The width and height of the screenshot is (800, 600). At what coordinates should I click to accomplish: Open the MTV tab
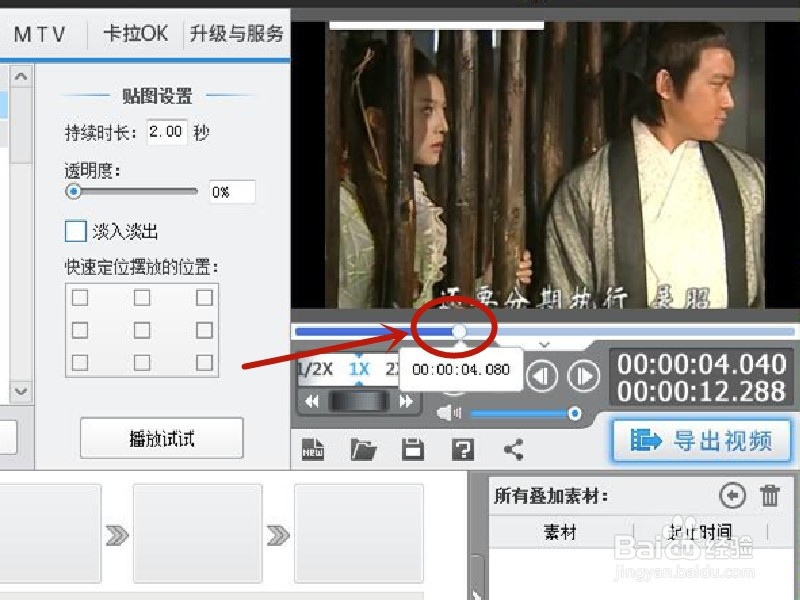[40, 35]
